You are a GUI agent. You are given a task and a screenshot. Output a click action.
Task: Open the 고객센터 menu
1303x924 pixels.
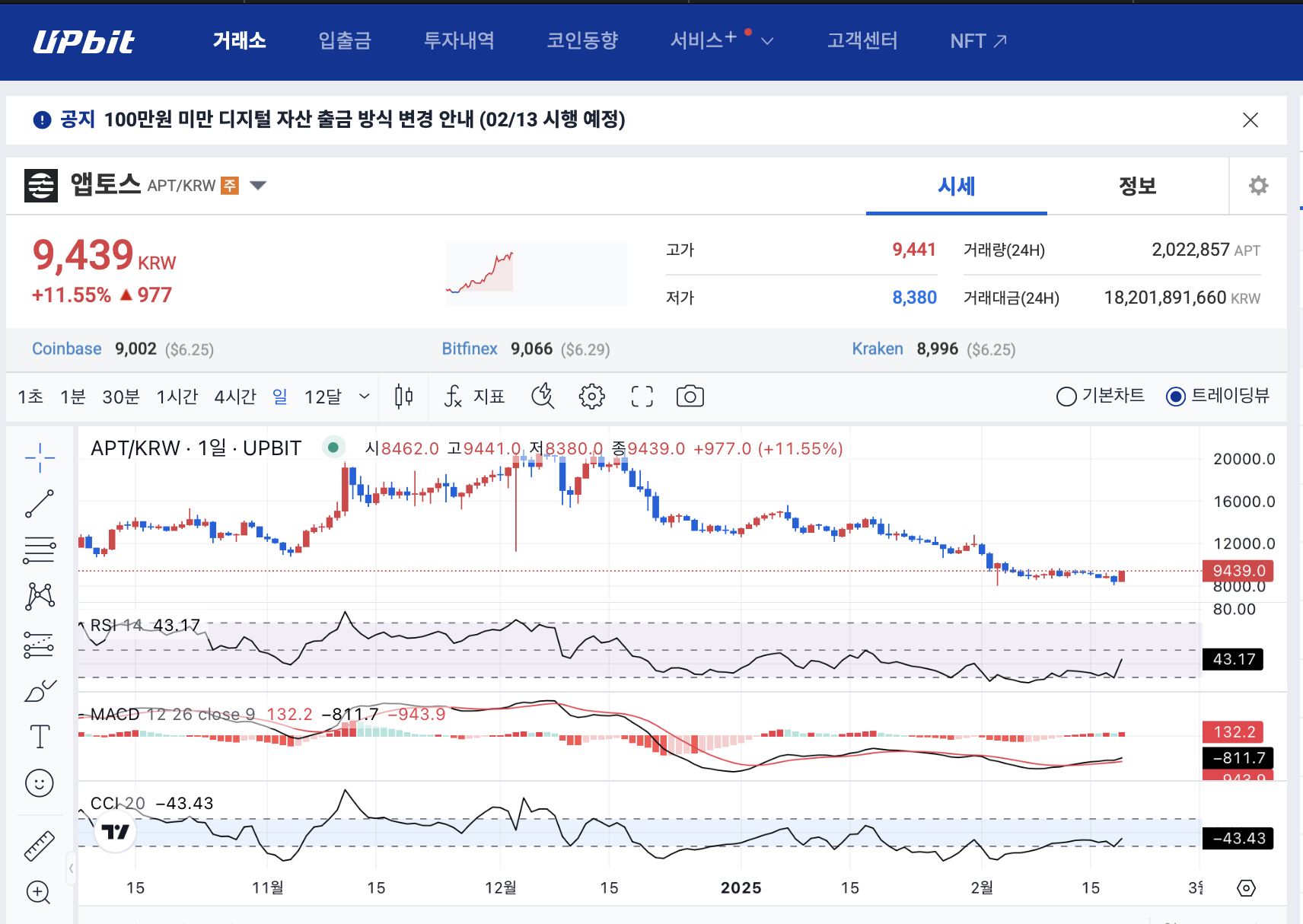click(862, 40)
